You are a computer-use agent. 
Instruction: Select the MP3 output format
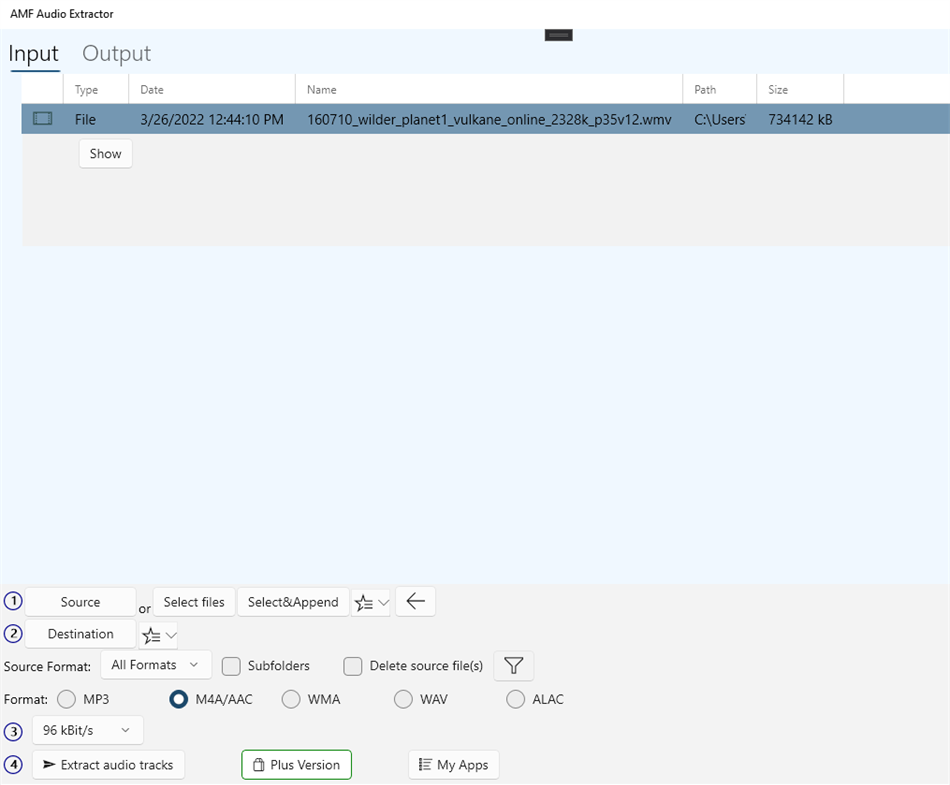(66, 699)
